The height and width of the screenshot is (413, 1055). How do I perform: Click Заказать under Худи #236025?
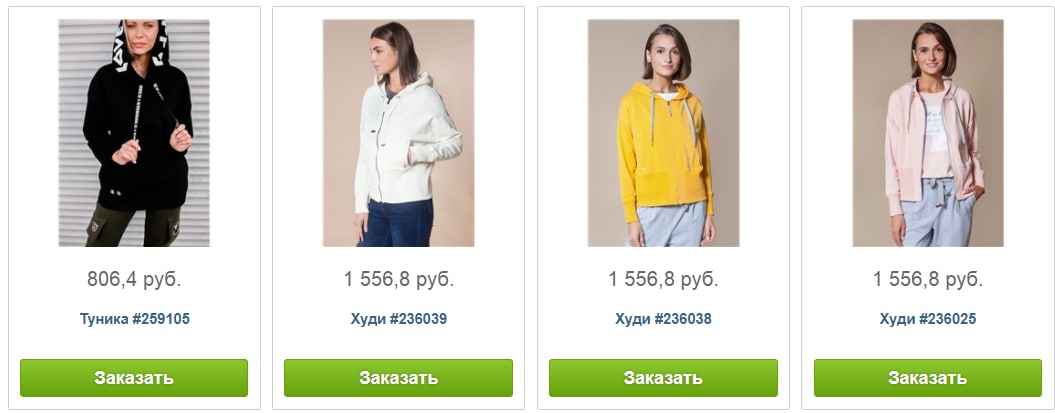coord(928,378)
